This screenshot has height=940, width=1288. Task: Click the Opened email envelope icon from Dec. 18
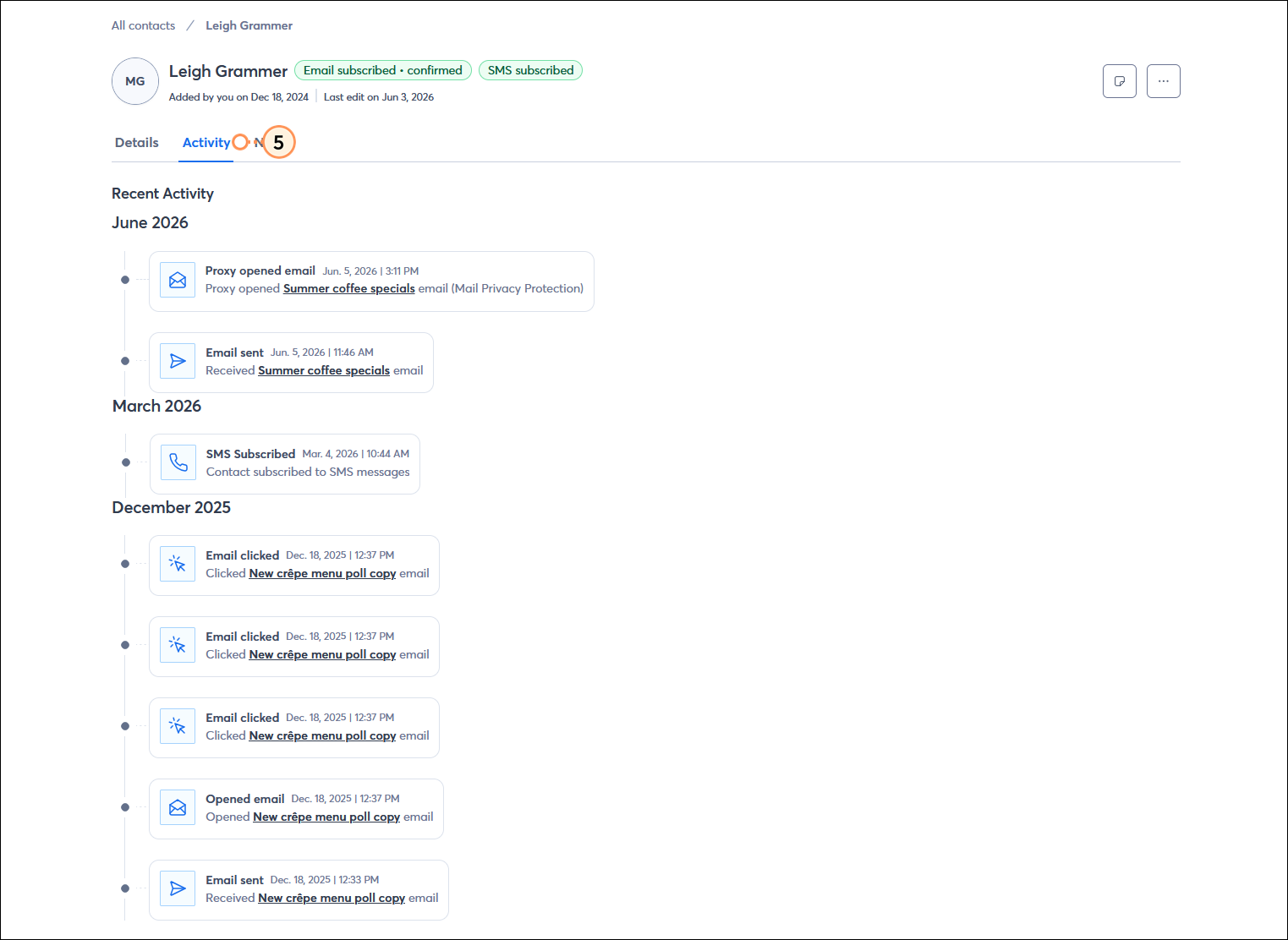[178, 807]
